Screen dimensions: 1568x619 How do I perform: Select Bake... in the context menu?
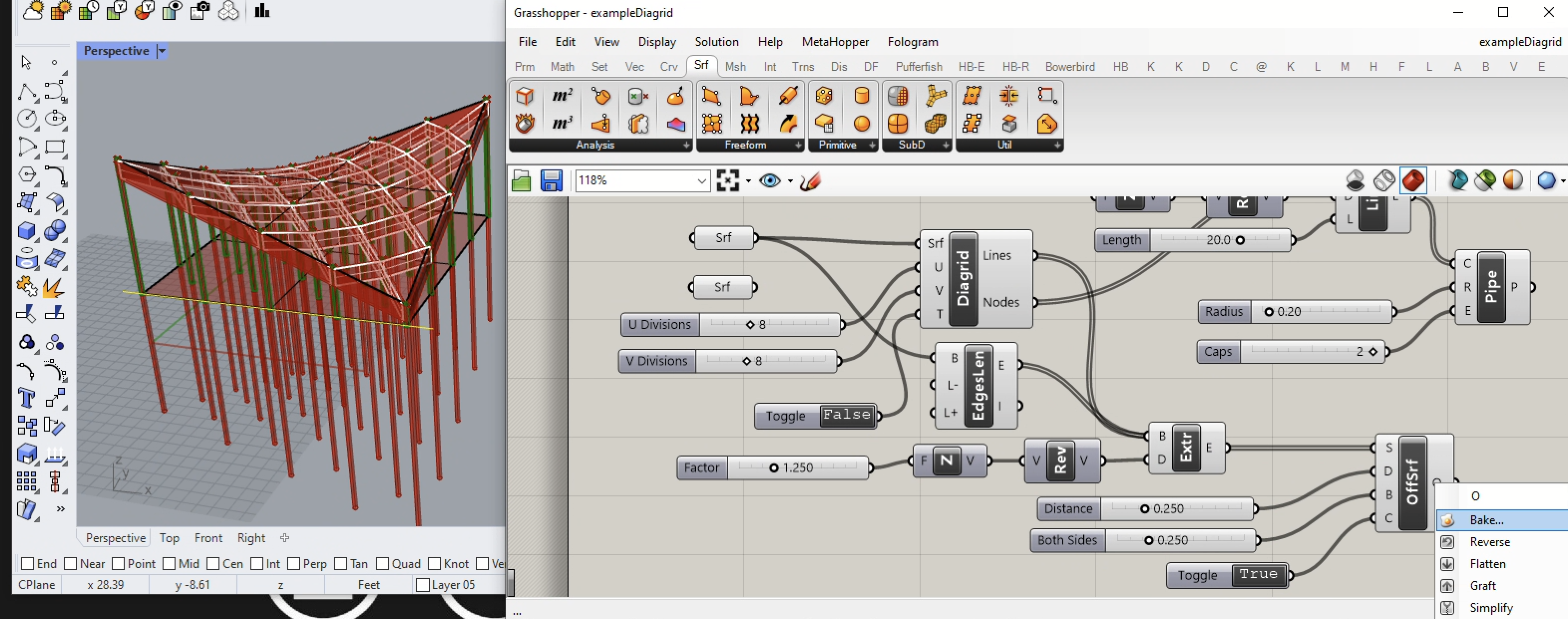[1502, 520]
